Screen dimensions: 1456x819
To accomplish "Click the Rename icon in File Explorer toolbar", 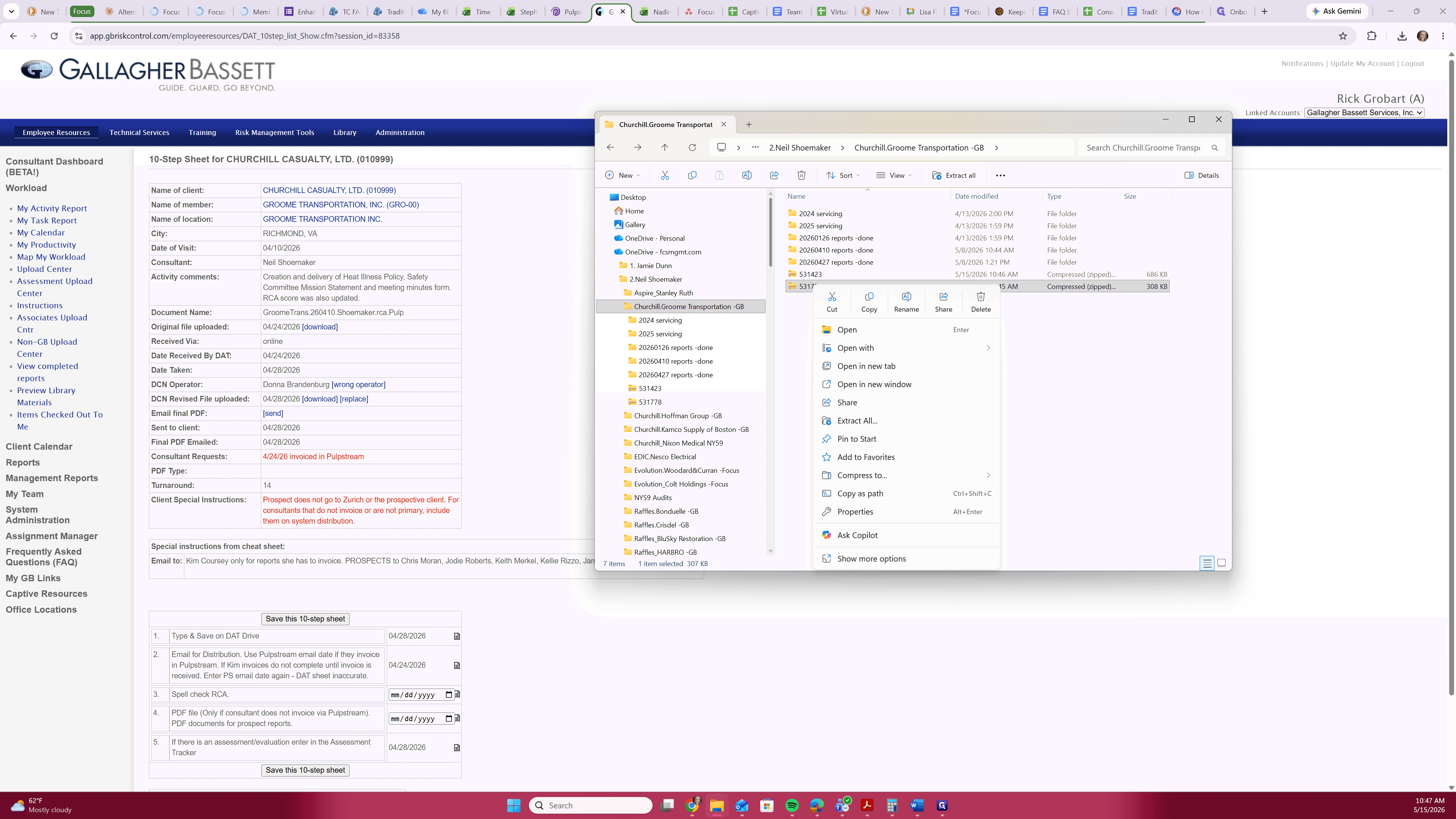I will pos(747,175).
